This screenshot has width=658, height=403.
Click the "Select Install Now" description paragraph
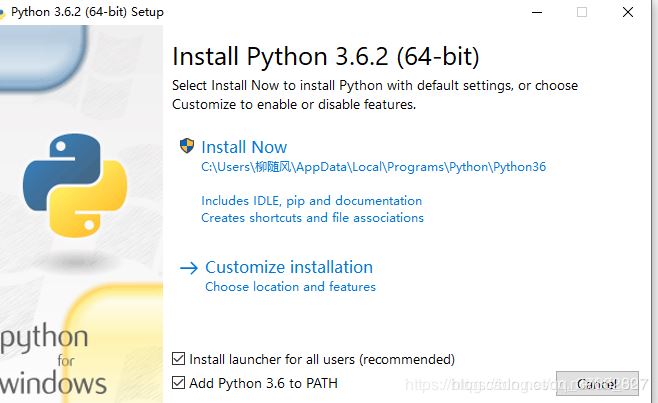tap(374, 95)
